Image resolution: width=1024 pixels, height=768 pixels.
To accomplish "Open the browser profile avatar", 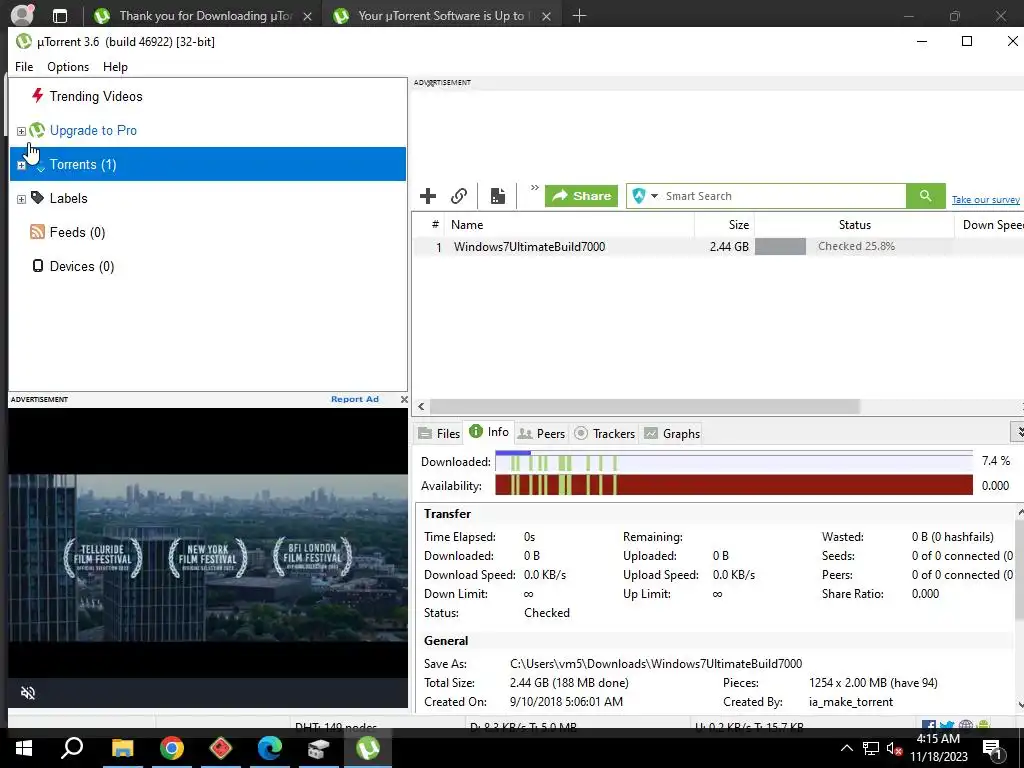I will click(x=22, y=14).
